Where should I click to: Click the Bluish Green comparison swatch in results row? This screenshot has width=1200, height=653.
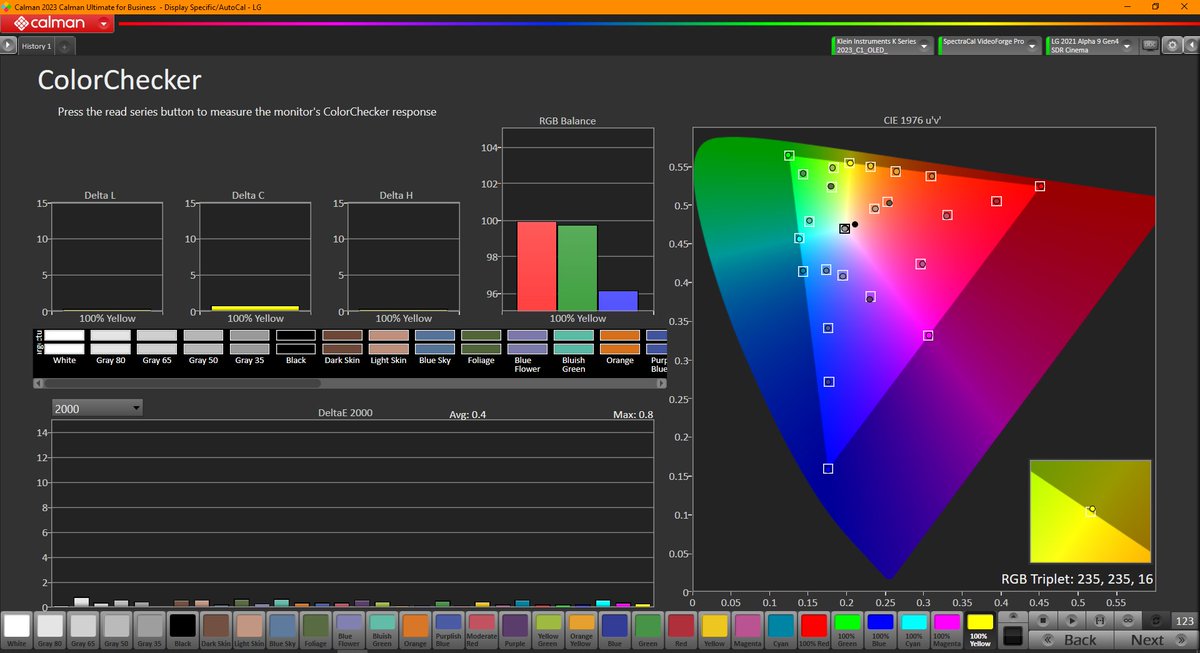(573, 341)
